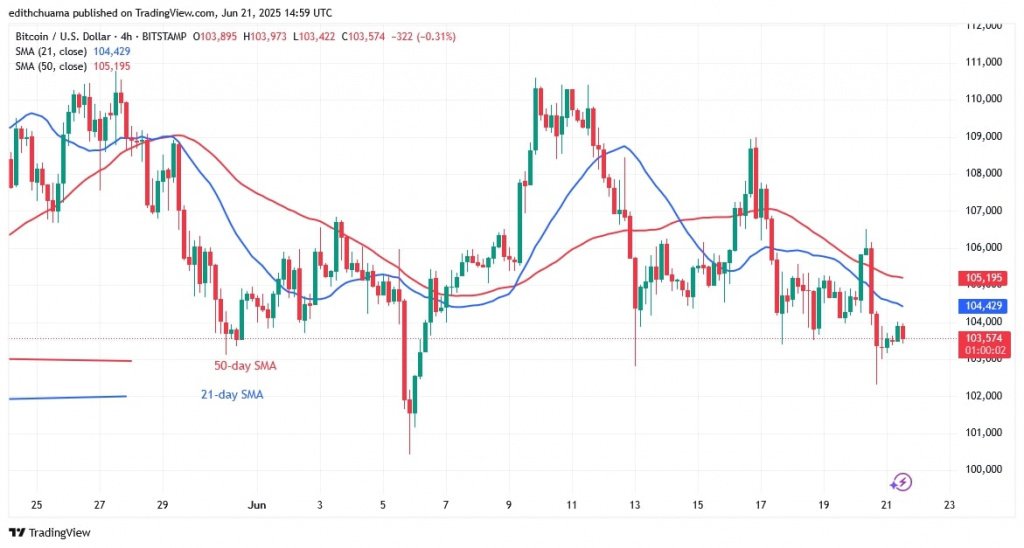Click the Jun date label on time axis

pos(257,506)
